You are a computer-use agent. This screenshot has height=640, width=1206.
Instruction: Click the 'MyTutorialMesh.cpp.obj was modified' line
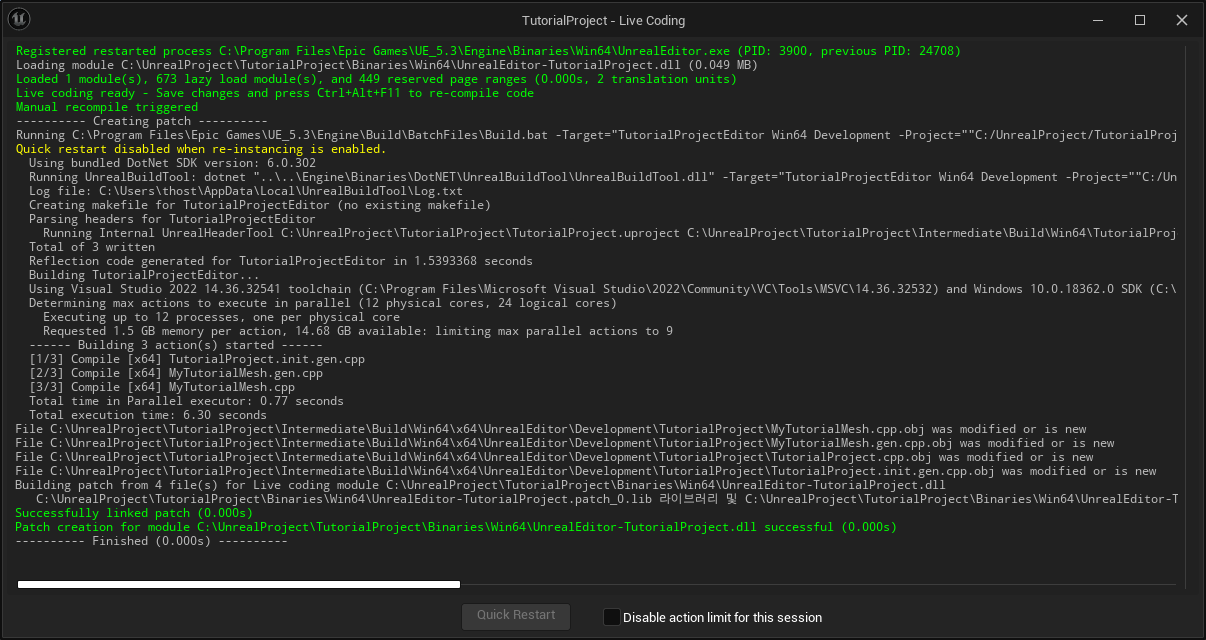(x=551, y=429)
